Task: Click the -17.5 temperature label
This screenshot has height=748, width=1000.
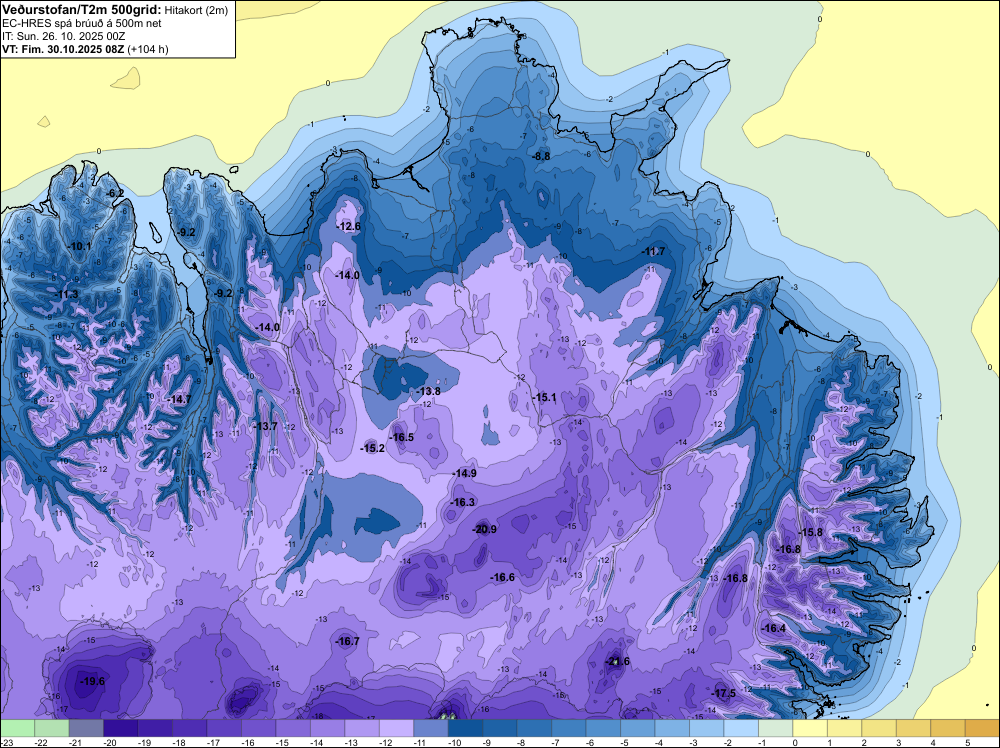Action: (723, 693)
